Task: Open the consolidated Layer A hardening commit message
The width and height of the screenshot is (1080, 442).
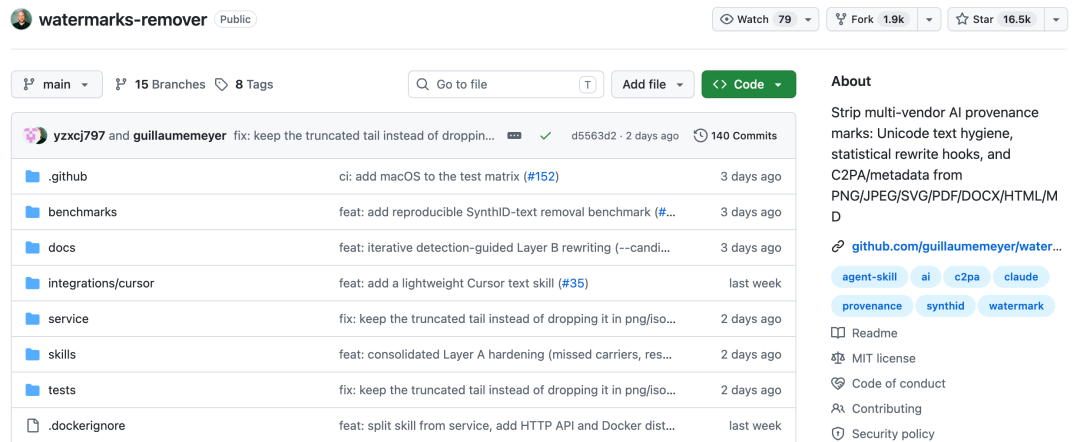Action: [506, 355]
